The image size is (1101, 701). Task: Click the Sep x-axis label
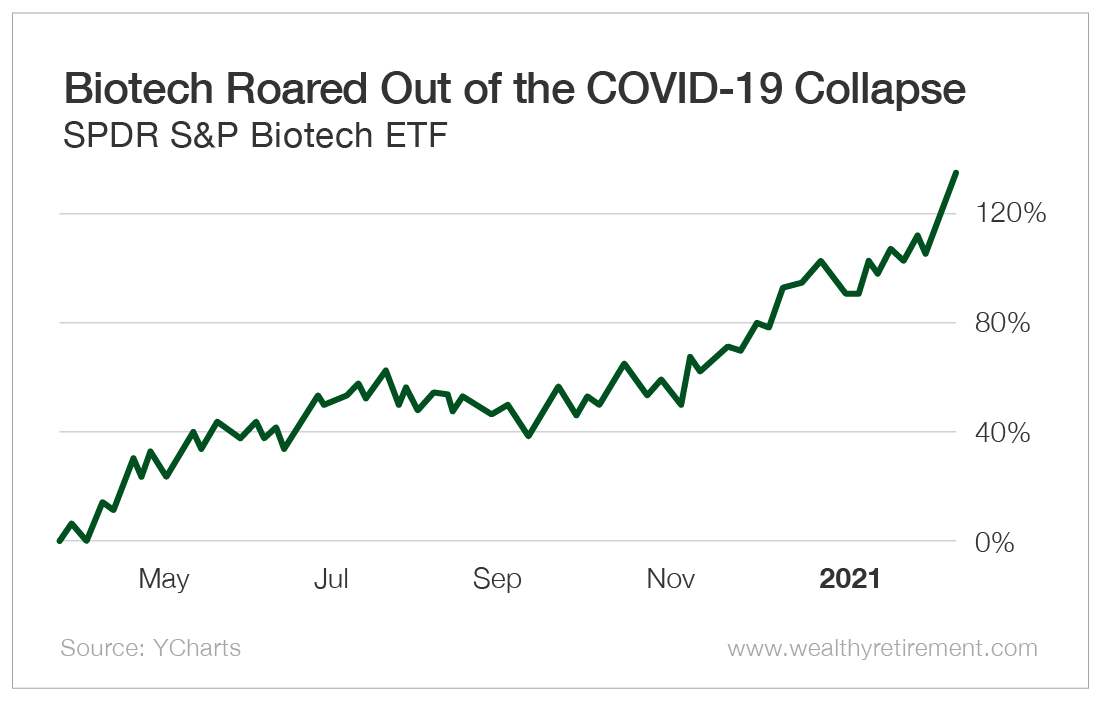point(497,579)
